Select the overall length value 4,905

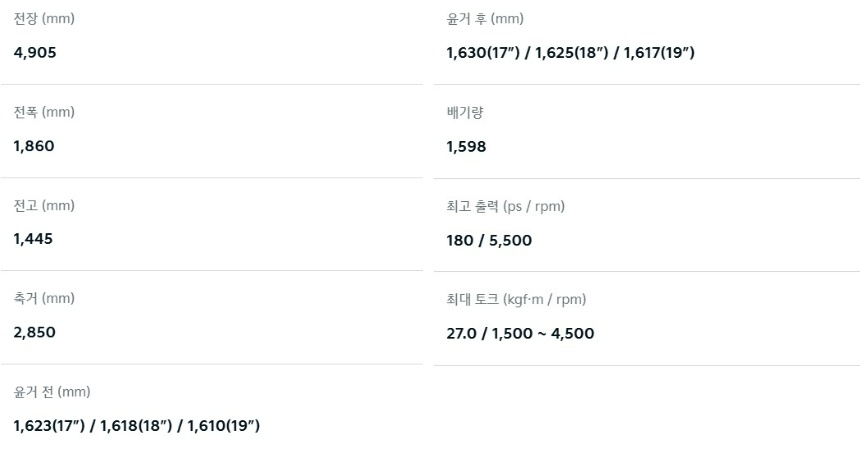tap(35, 53)
